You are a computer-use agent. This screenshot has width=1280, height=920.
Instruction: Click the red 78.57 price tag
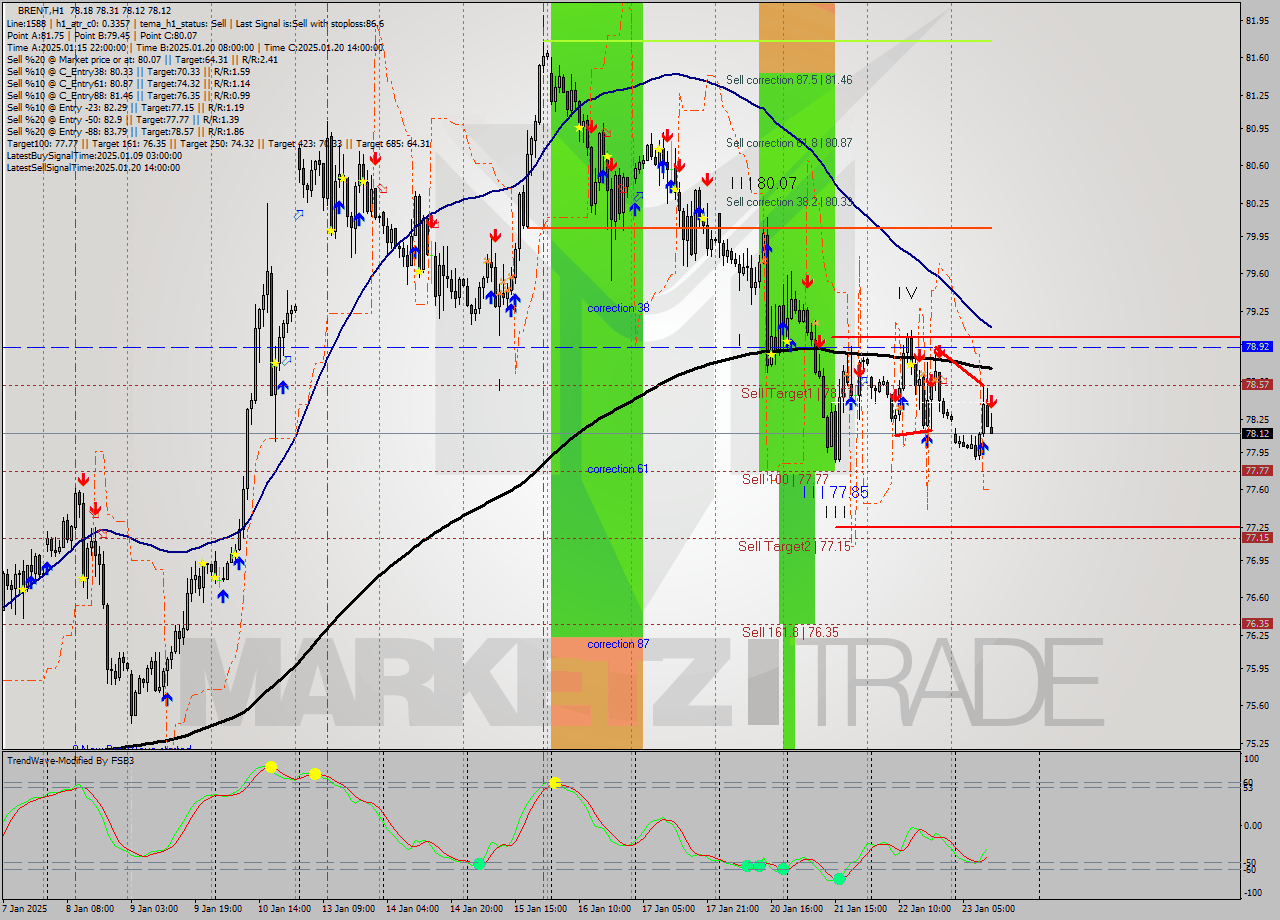pos(1257,384)
